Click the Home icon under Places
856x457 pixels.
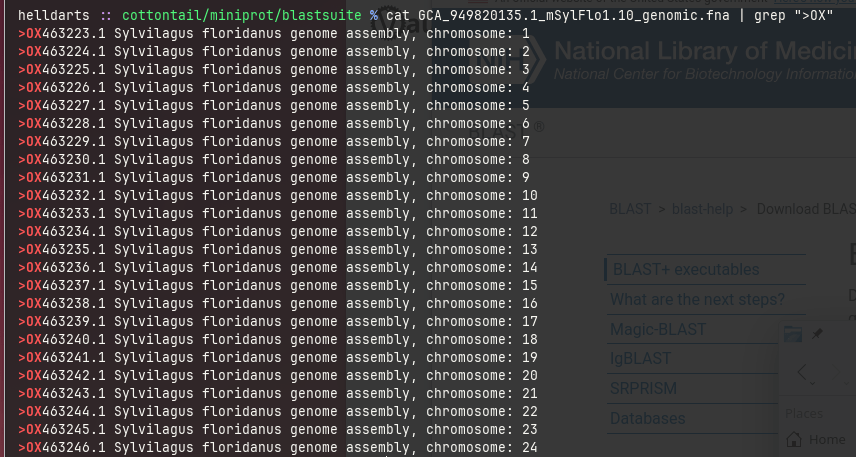click(796, 439)
